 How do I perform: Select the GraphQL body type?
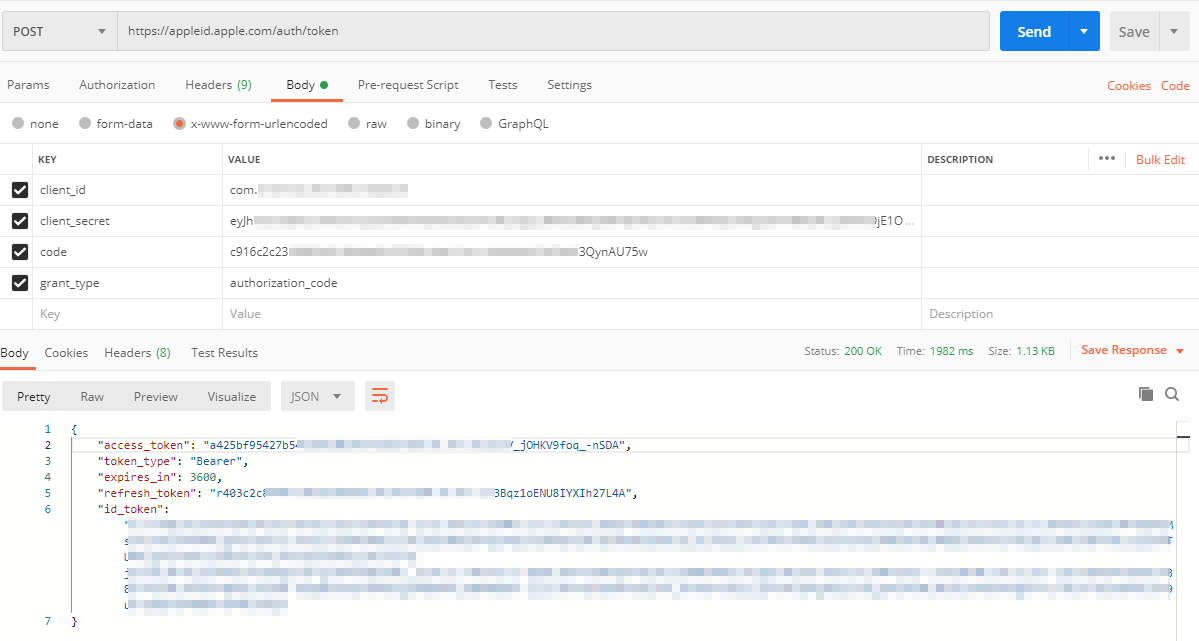(x=514, y=123)
